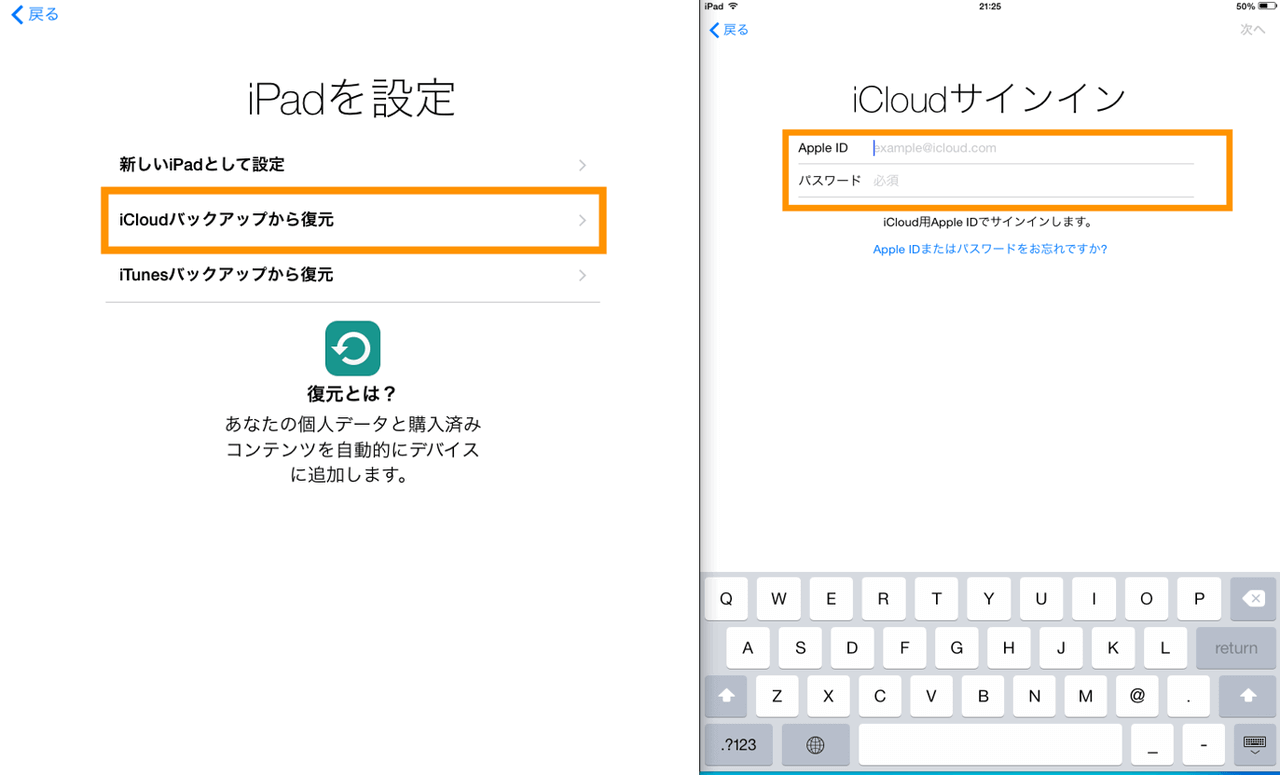
Task: Tap the Y key
Action: 989,599
